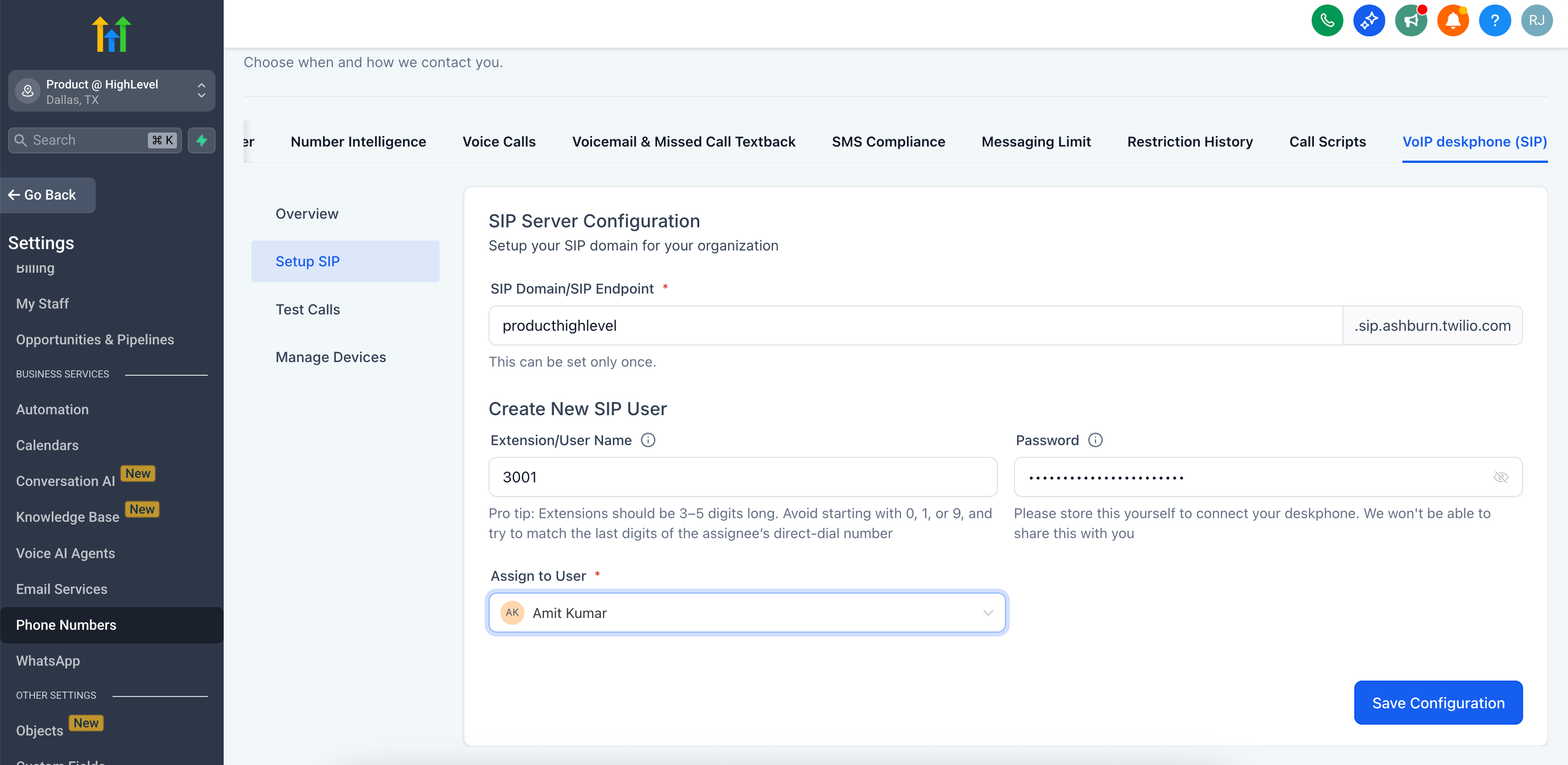
Task: Click the info icon beside Password
Action: point(1095,439)
